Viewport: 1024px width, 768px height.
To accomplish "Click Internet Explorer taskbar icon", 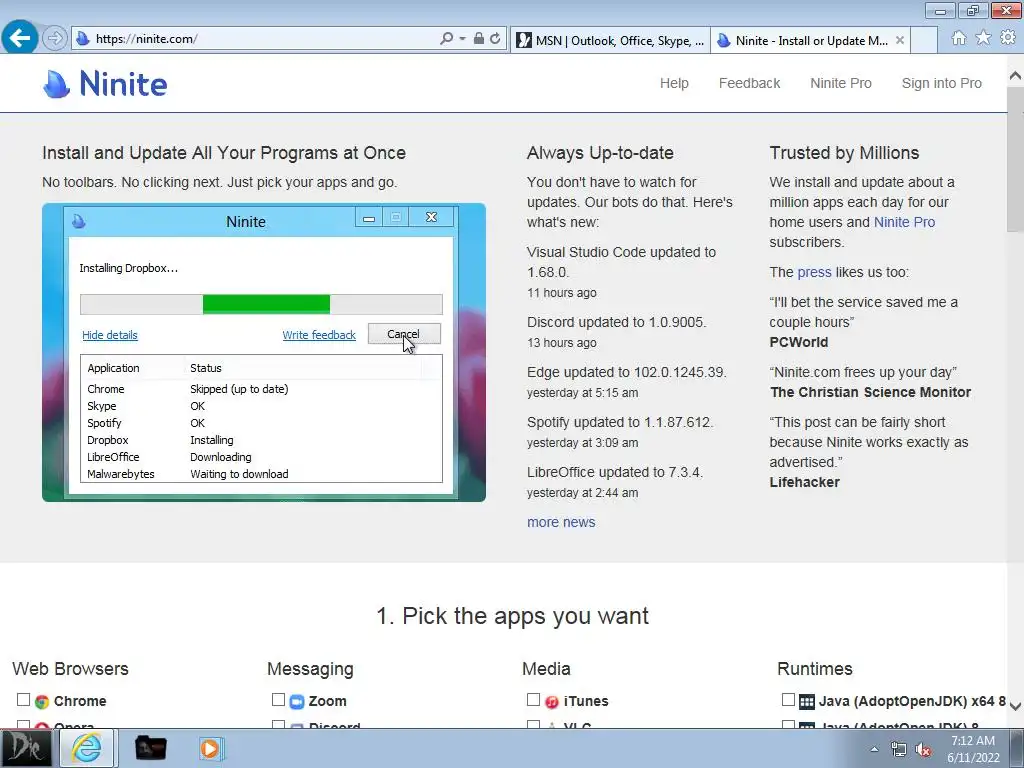I will 88,748.
